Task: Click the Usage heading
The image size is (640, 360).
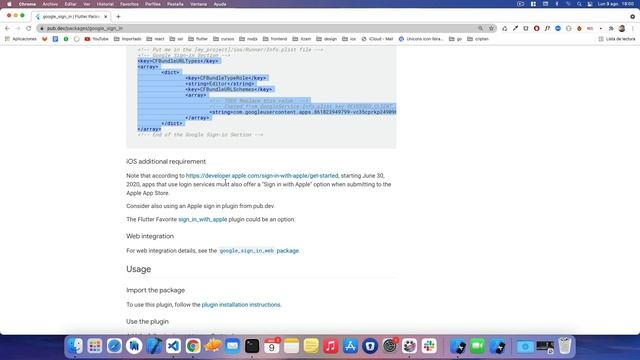Action: pos(138,269)
